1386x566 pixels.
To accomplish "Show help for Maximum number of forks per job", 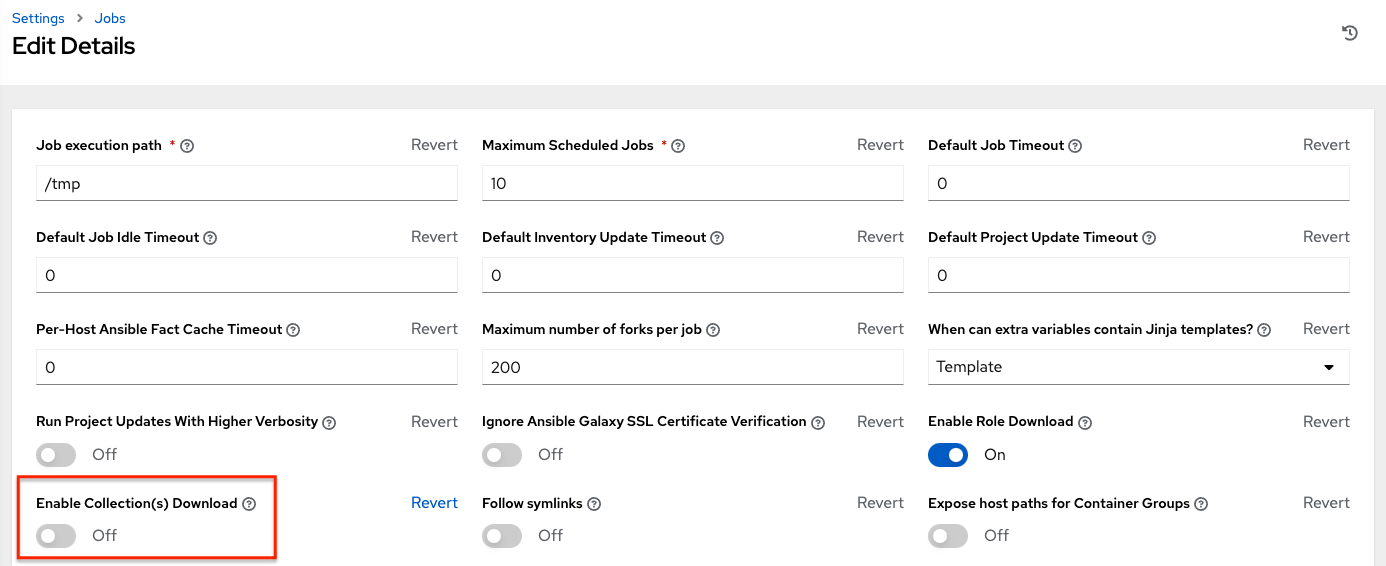I will click(713, 330).
